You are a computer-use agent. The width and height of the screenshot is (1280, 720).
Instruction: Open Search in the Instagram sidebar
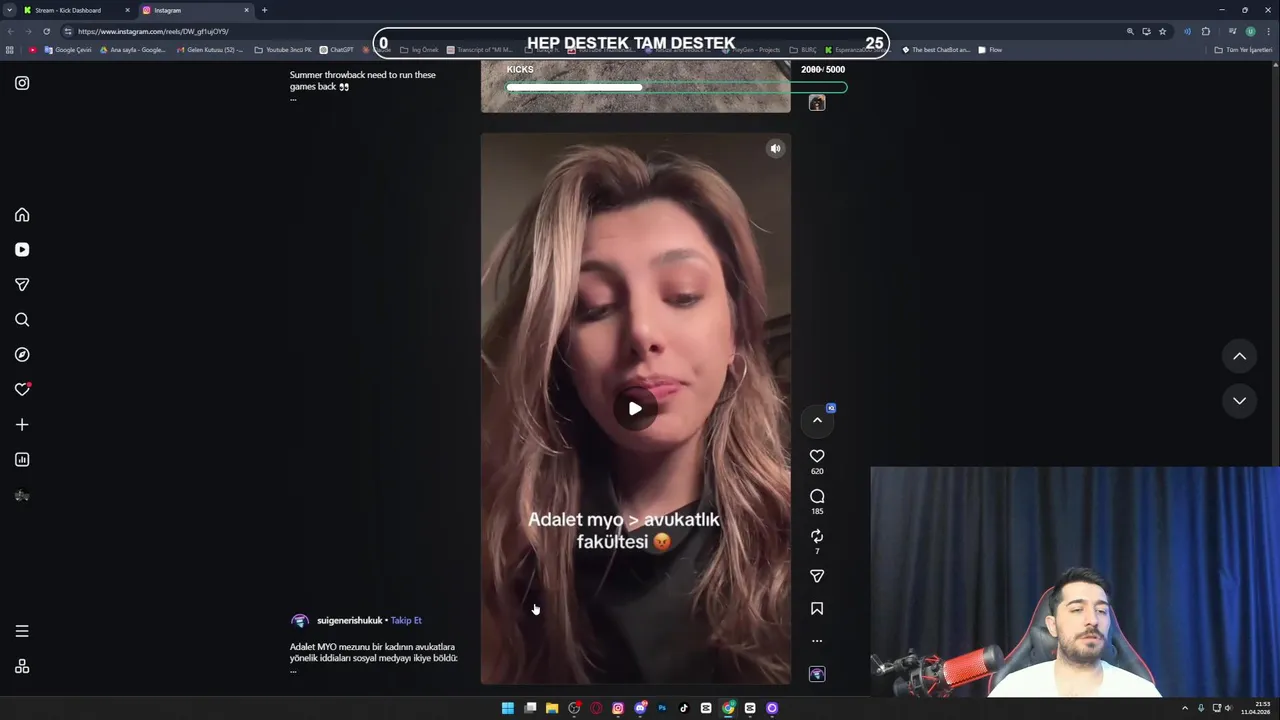click(22, 320)
